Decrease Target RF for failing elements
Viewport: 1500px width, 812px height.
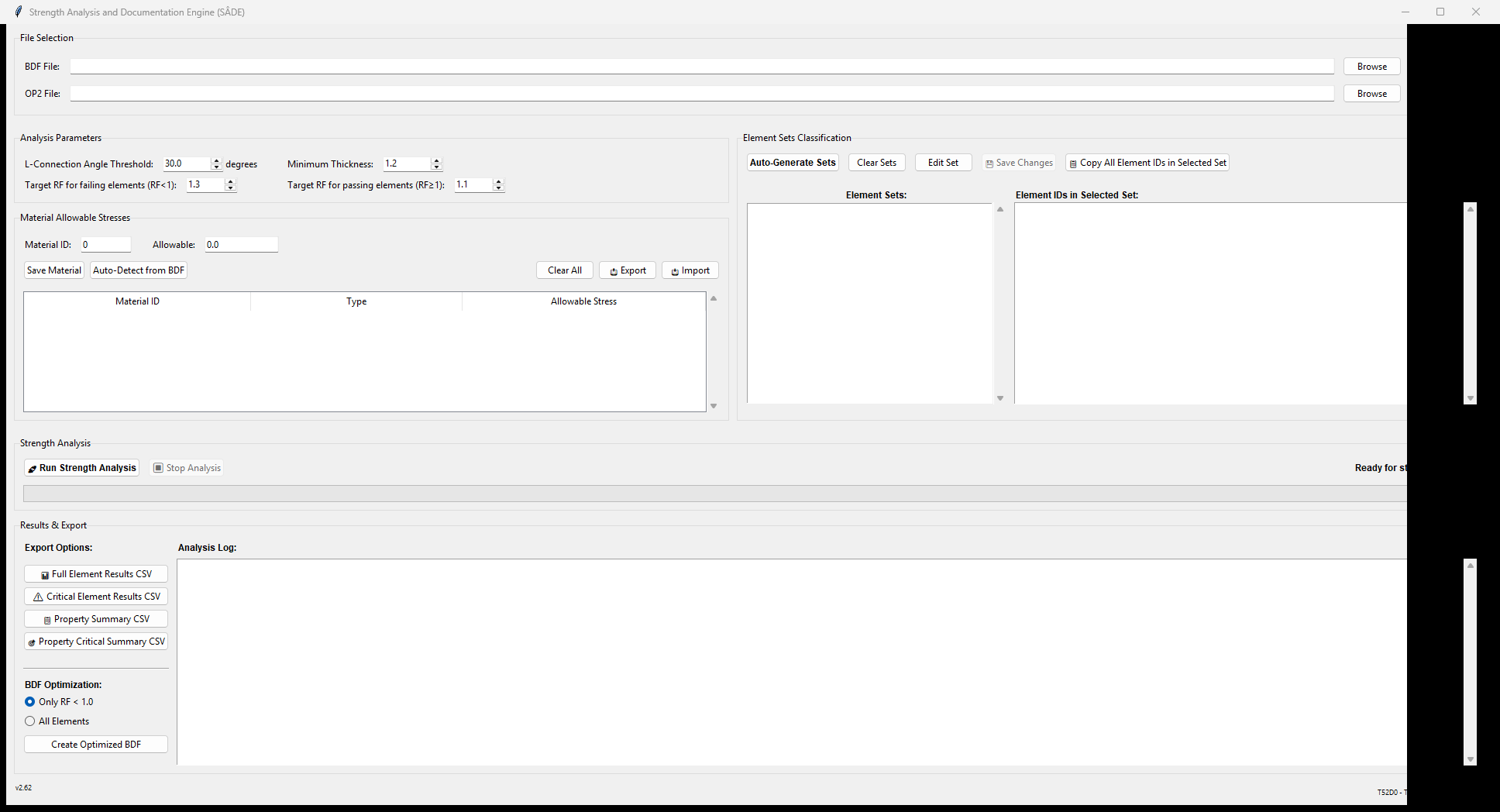(x=230, y=188)
